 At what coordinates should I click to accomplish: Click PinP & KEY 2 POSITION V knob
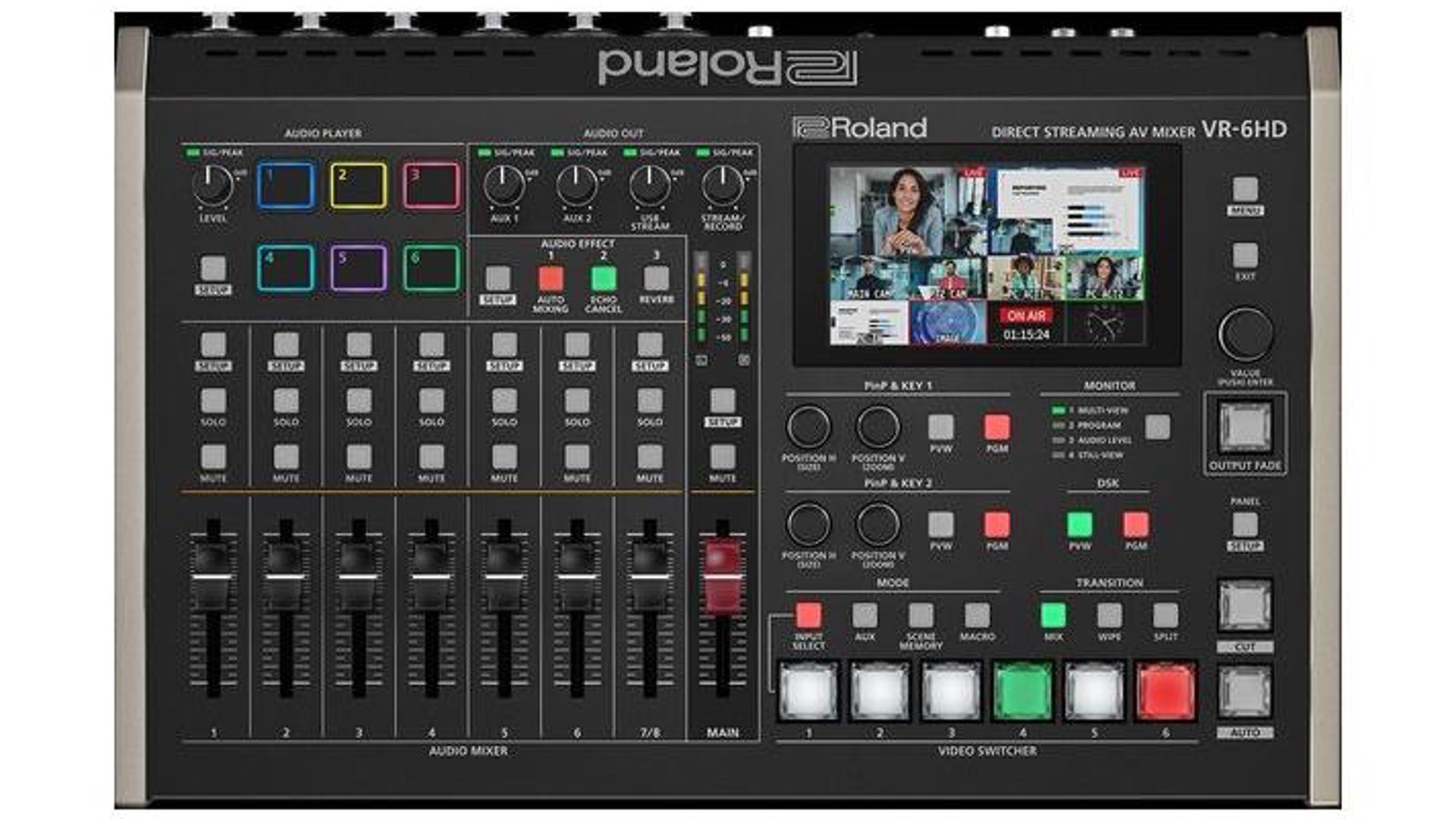pyautogui.click(x=878, y=524)
